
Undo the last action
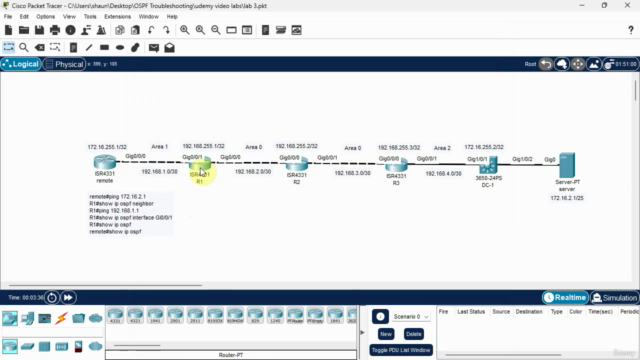(151, 30)
